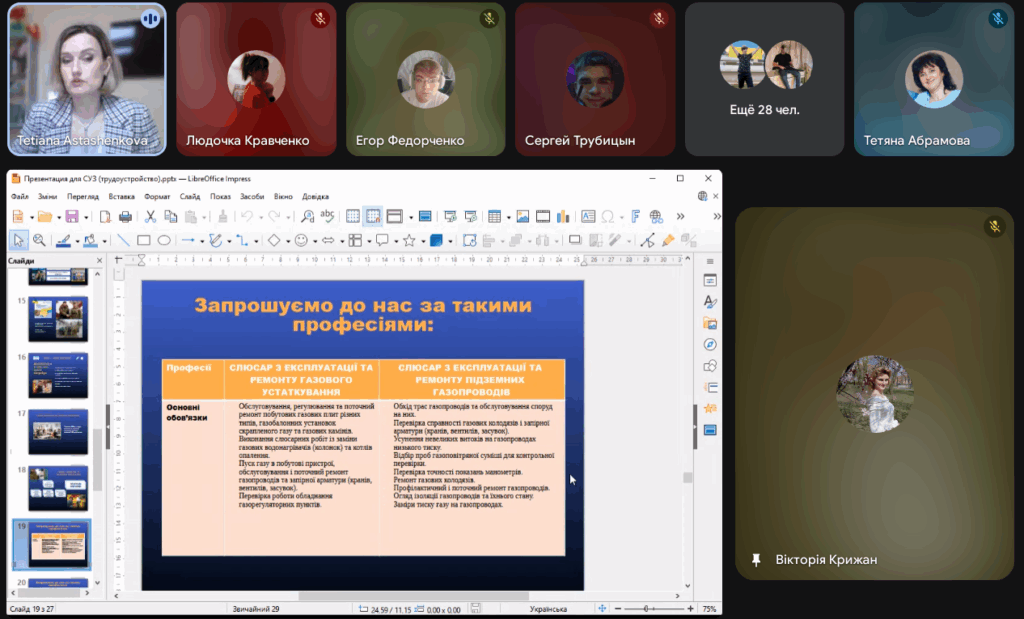Open the sidebar Animation star panel
The height and width of the screenshot is (619, 1024).
pos(710,408)
